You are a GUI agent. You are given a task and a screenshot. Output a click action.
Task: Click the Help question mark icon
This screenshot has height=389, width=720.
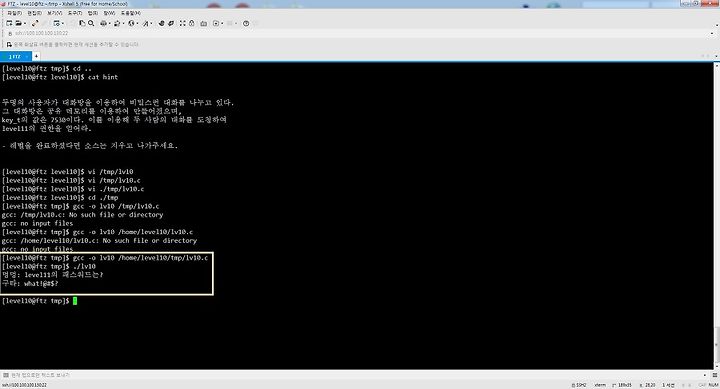point(246,23)
